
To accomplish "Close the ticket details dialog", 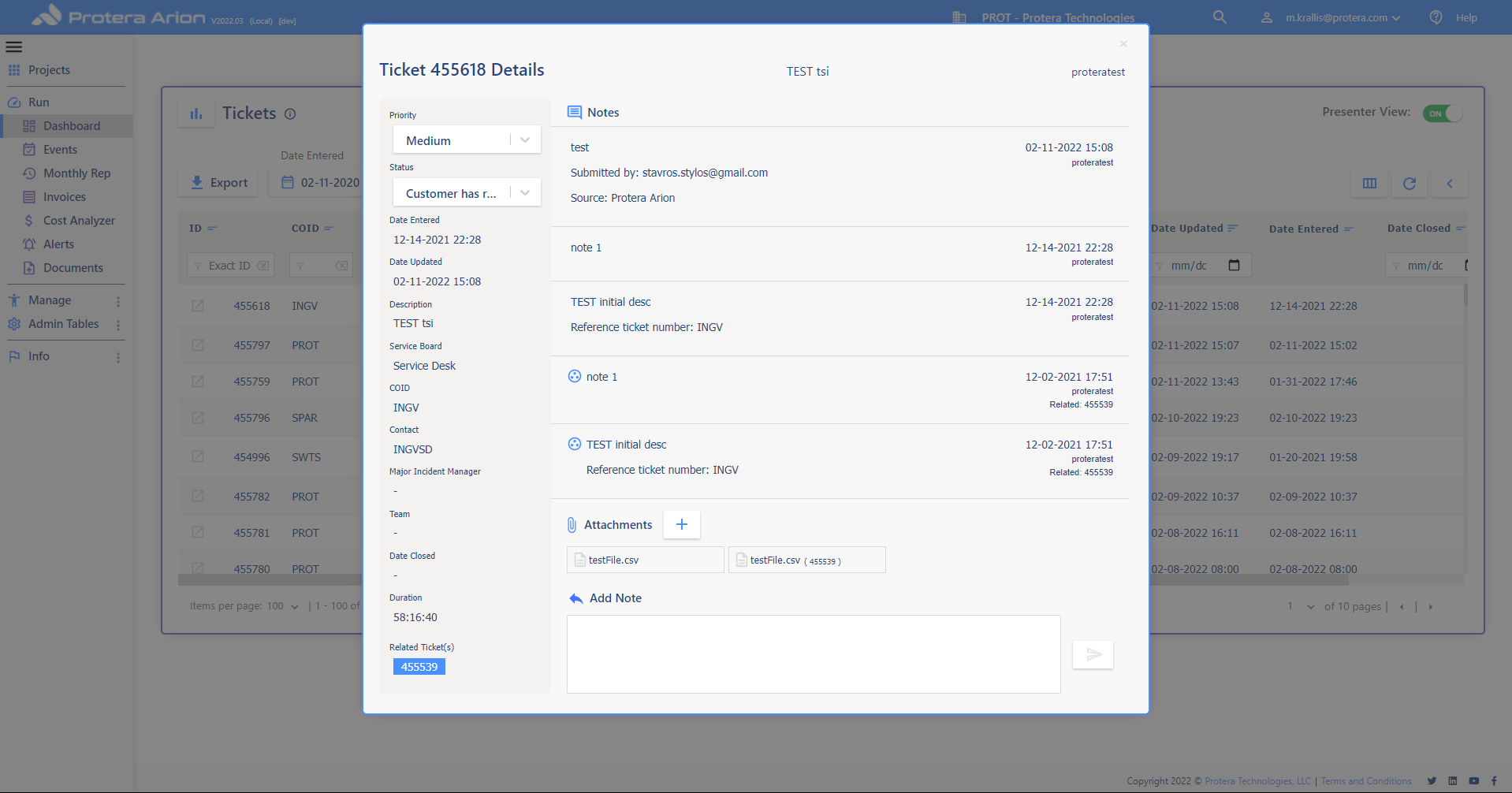I will click(1123, 44).
